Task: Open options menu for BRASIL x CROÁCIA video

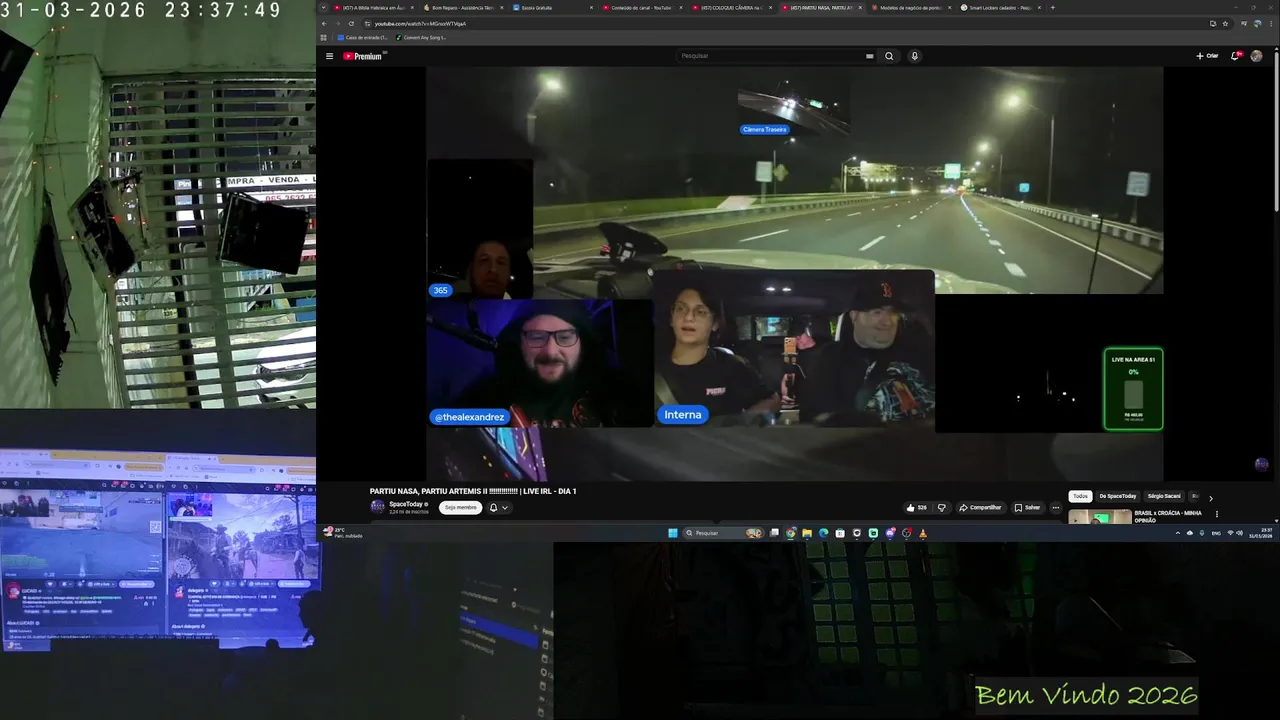Action: coord(1217,514)
